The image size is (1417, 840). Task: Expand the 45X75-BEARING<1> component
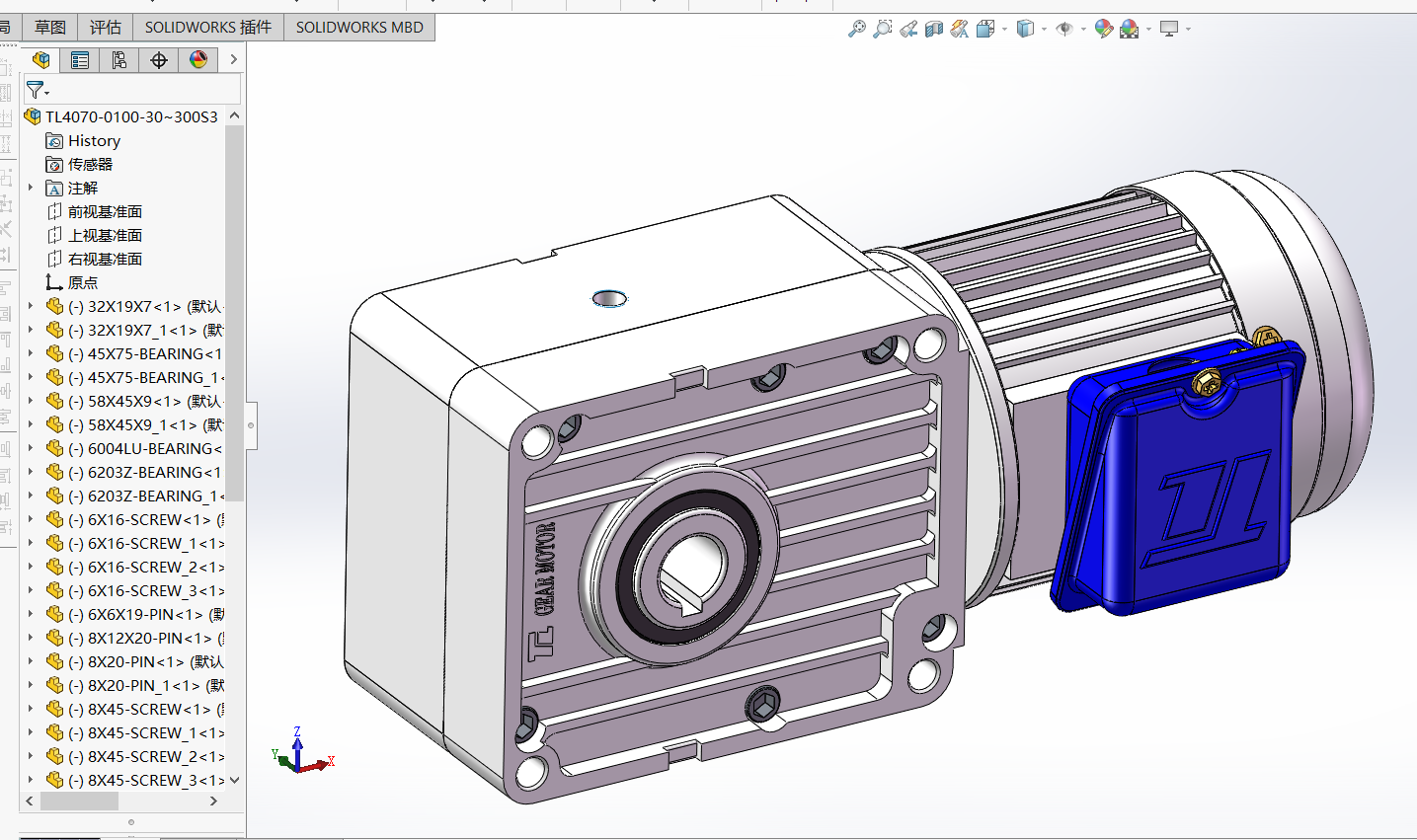click(31, 353)
